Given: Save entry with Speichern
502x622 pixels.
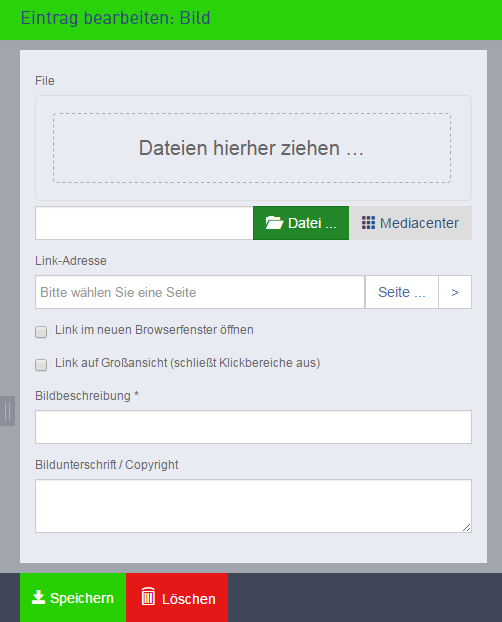Looking at the screenshot, I should 73,597.
